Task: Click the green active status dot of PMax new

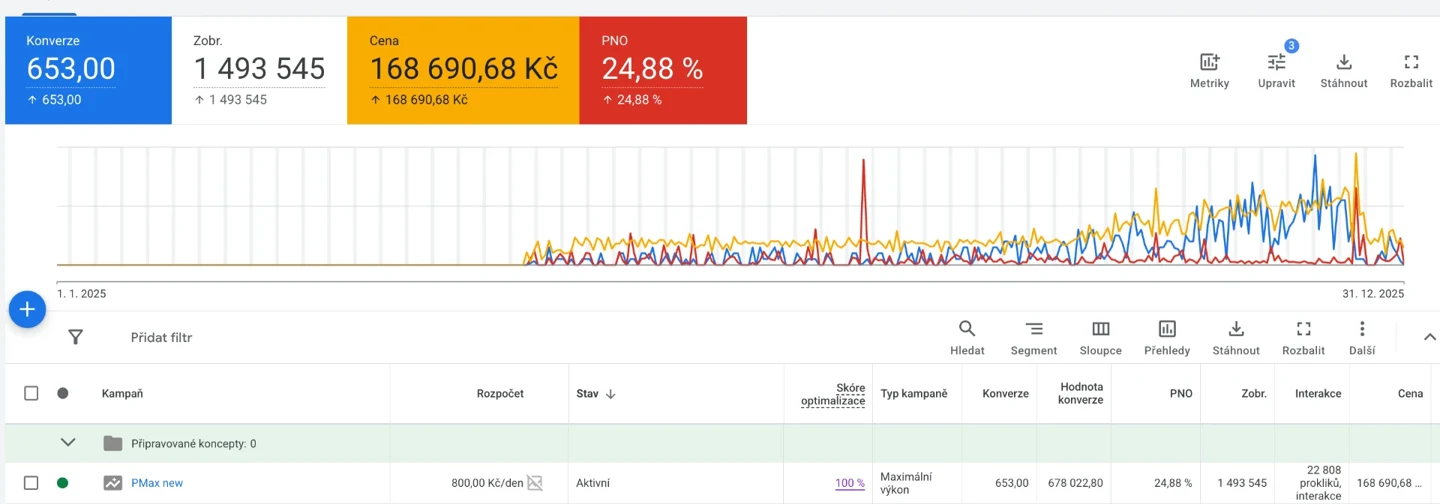Action: point(63,483)
